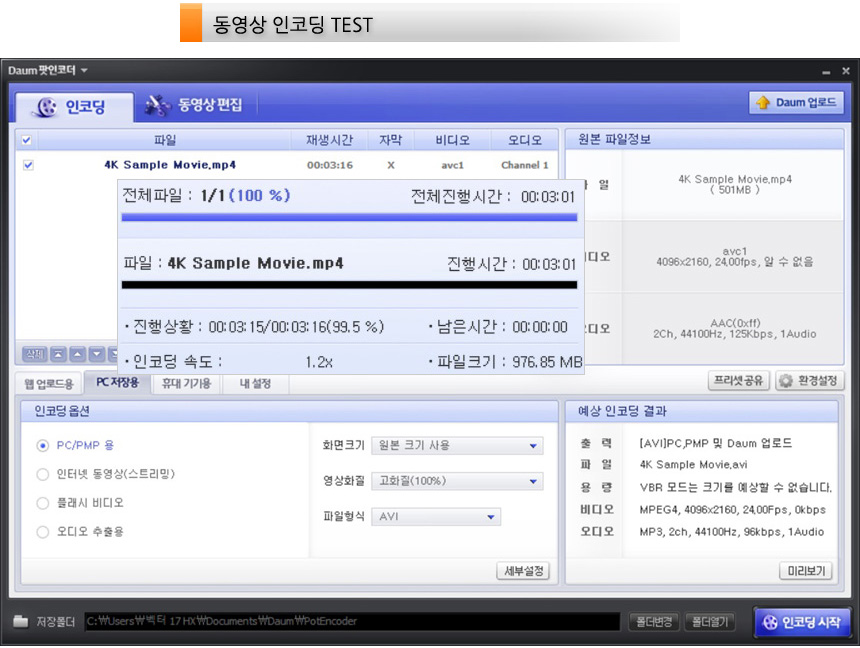Move selected file to top of list
The image size is (860, 648).
point(58,354)
